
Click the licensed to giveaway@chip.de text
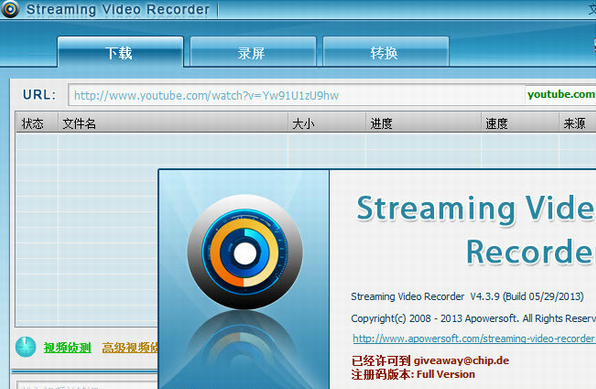[x=430, y=360]
